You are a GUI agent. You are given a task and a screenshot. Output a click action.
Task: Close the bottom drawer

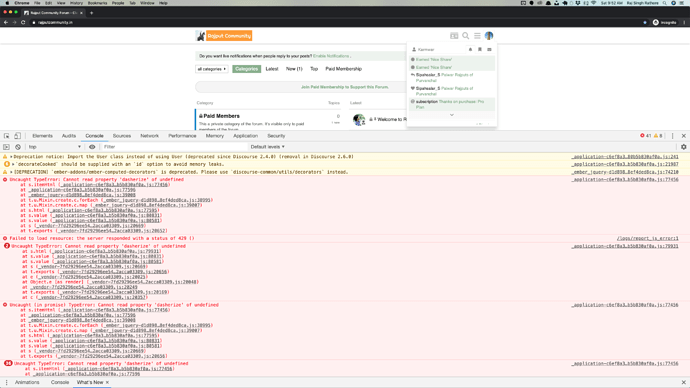(x=683, y=382)
